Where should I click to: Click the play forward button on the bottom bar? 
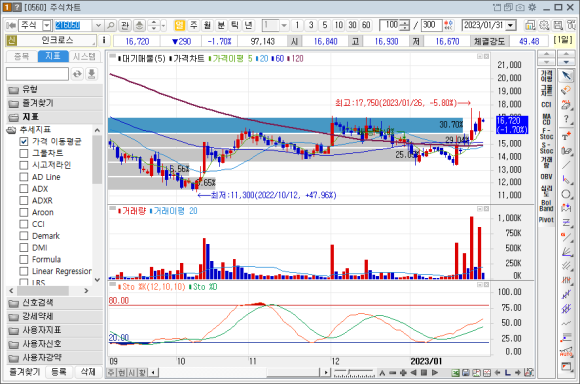[435, 373]
